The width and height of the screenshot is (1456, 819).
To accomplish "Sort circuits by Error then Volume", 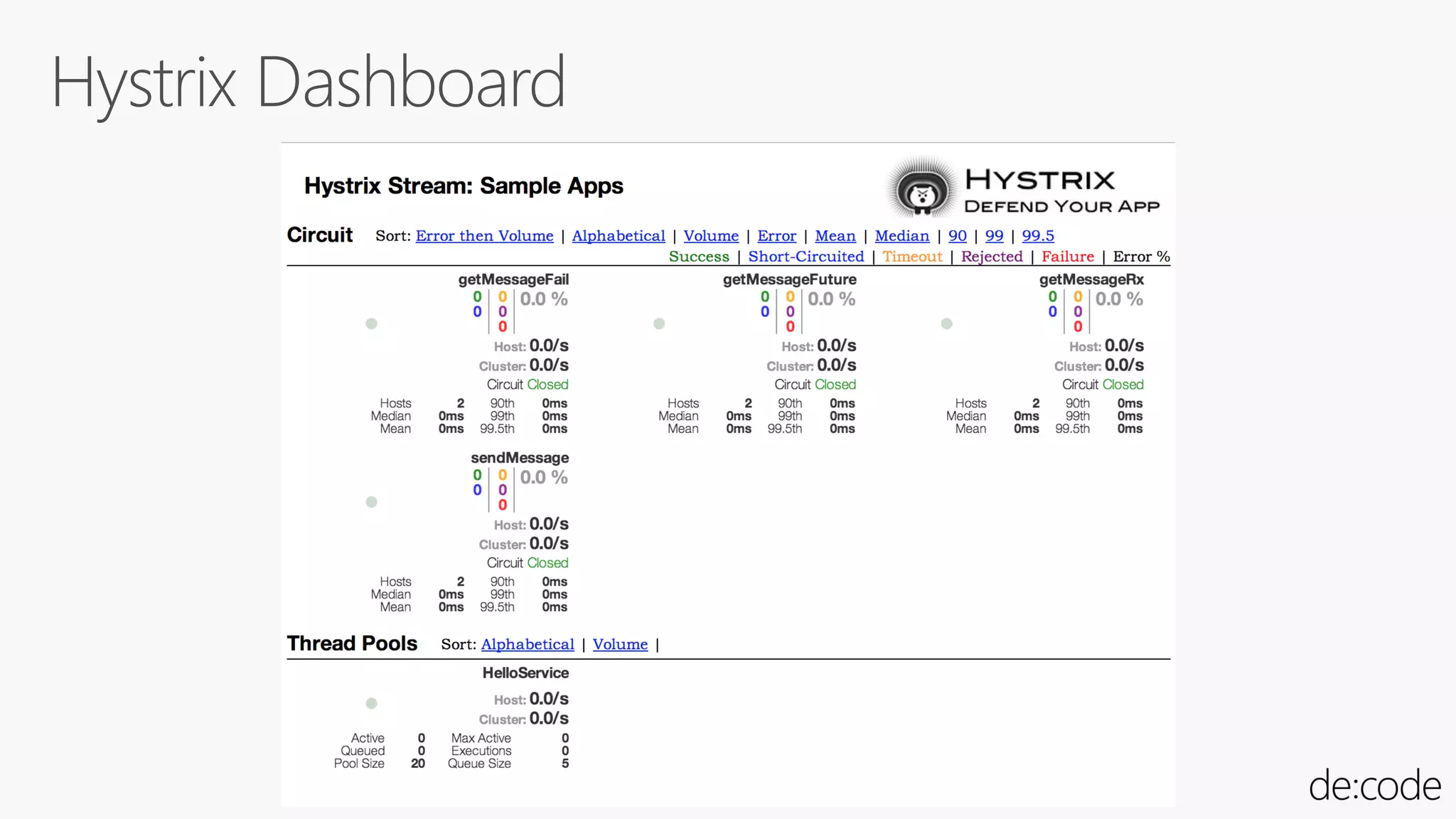I will (x=484, y=236).
